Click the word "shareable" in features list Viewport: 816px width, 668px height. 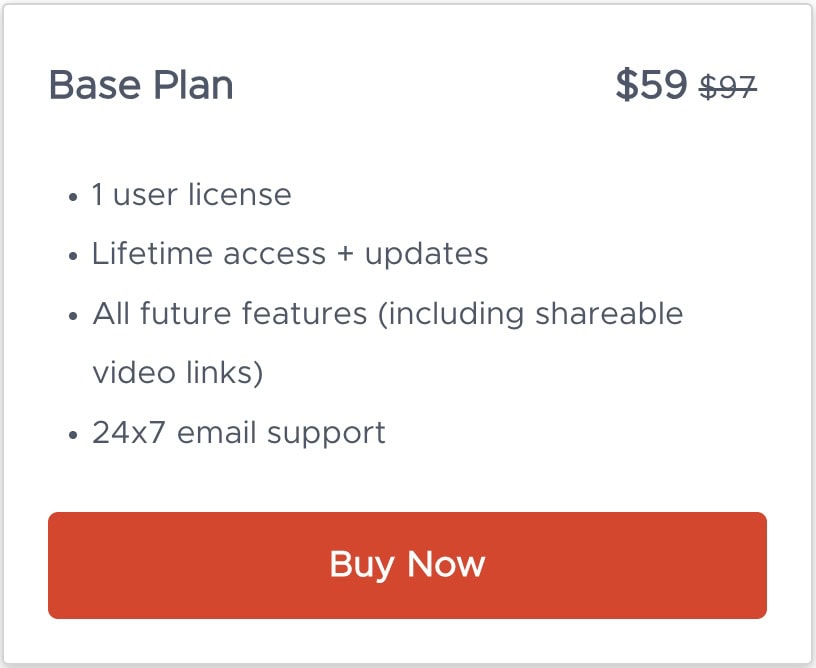609,314
